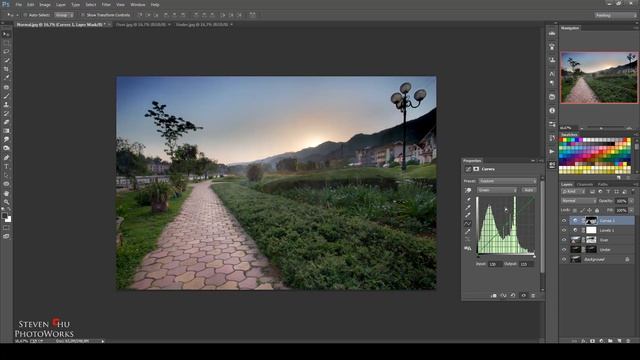Hide the Levels 1 layer
Screen dimensions: 640x360
pos(564,230)
